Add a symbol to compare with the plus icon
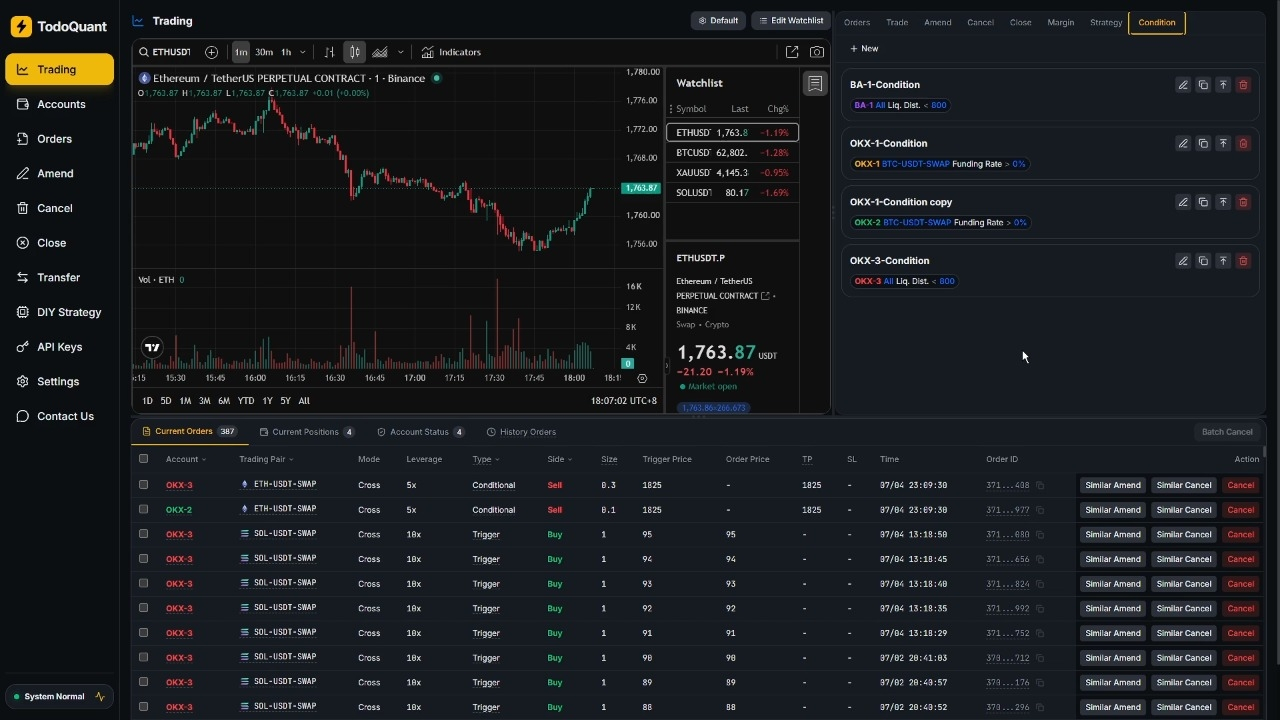Viewport: 1280px width, 720px height. click(x=211, y=52)
